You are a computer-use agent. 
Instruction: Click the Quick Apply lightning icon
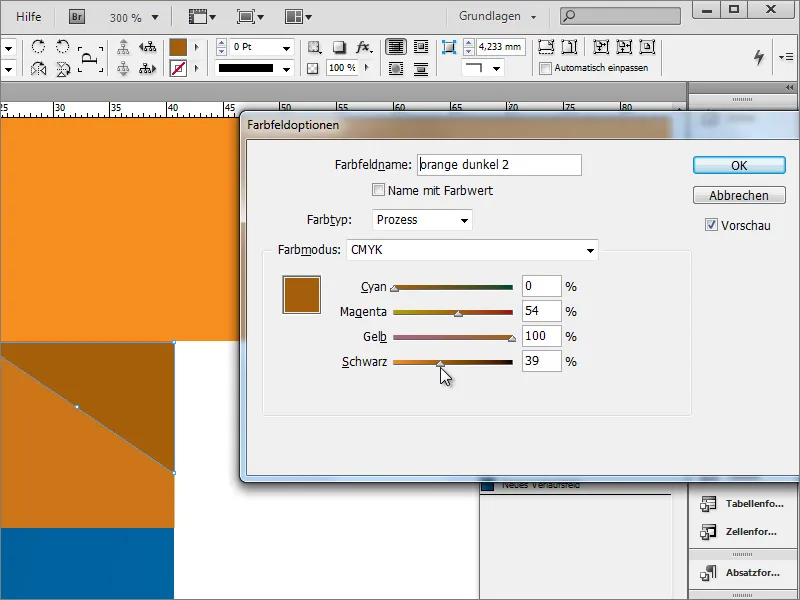point(759,57)
